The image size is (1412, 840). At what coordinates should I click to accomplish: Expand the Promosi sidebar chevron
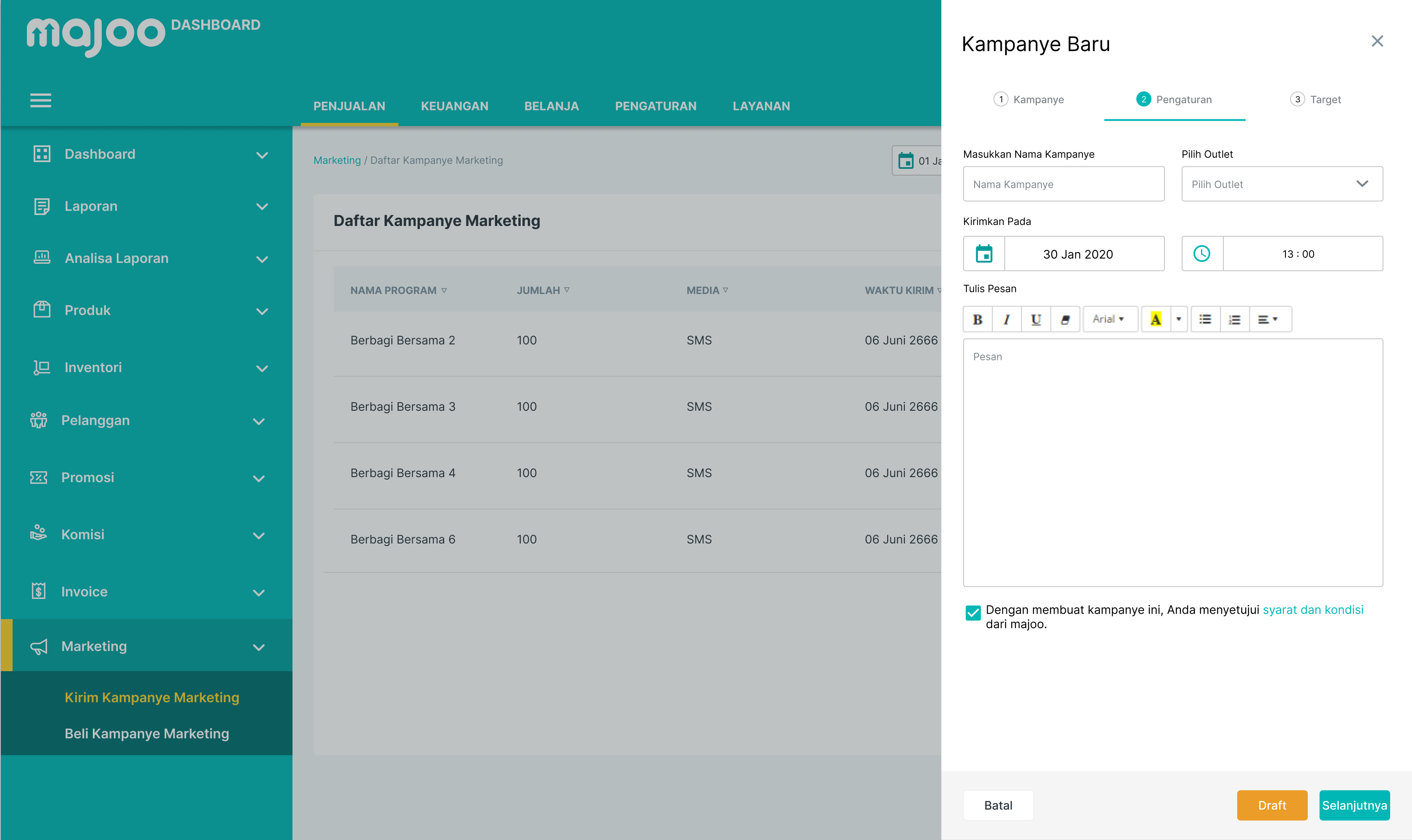[x=259, y=479]
